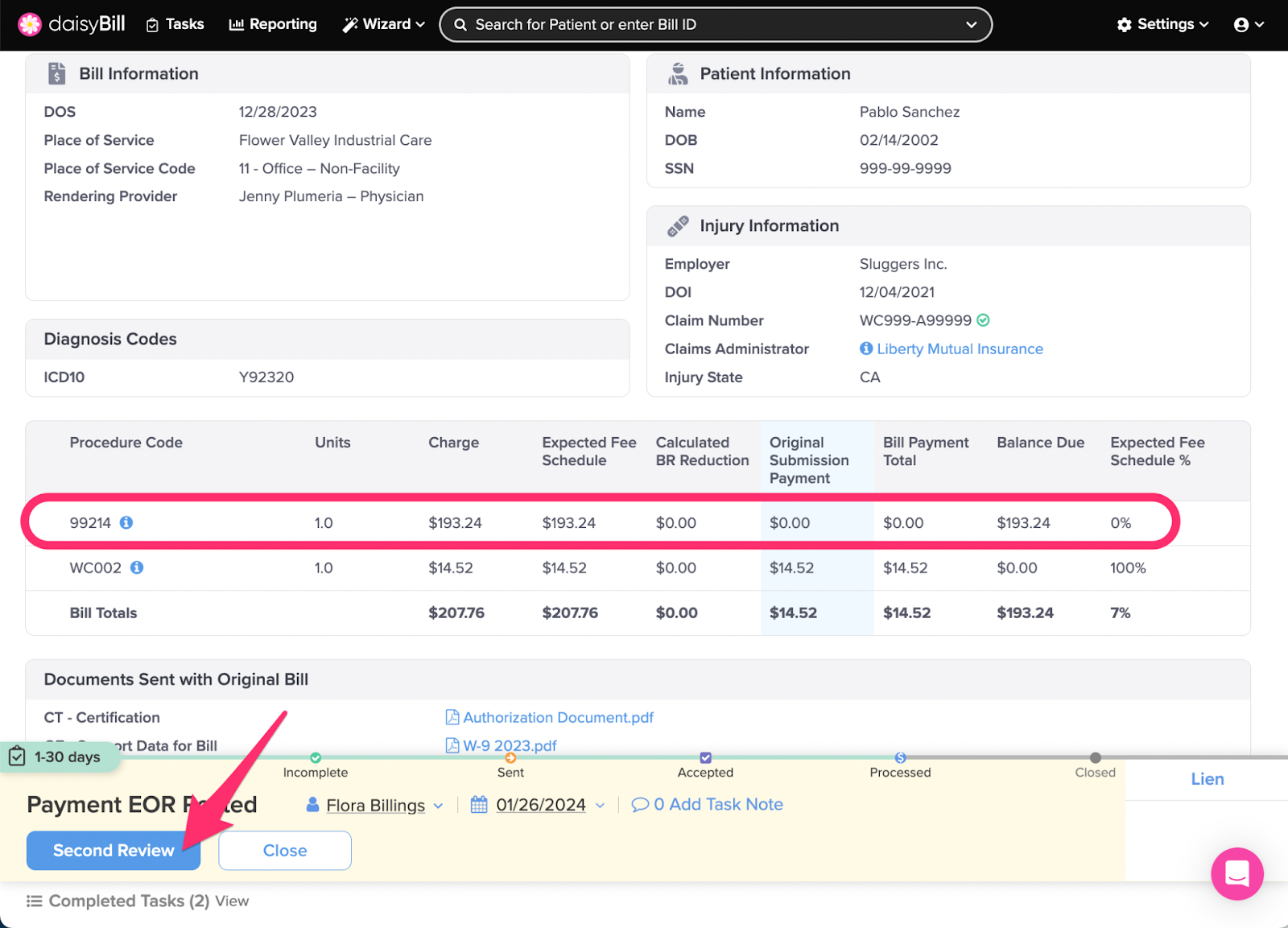The height and width of the screenshot is (928, 1288).
Task: Open Authorization Document.pdf link
Action: coord(557,717)
